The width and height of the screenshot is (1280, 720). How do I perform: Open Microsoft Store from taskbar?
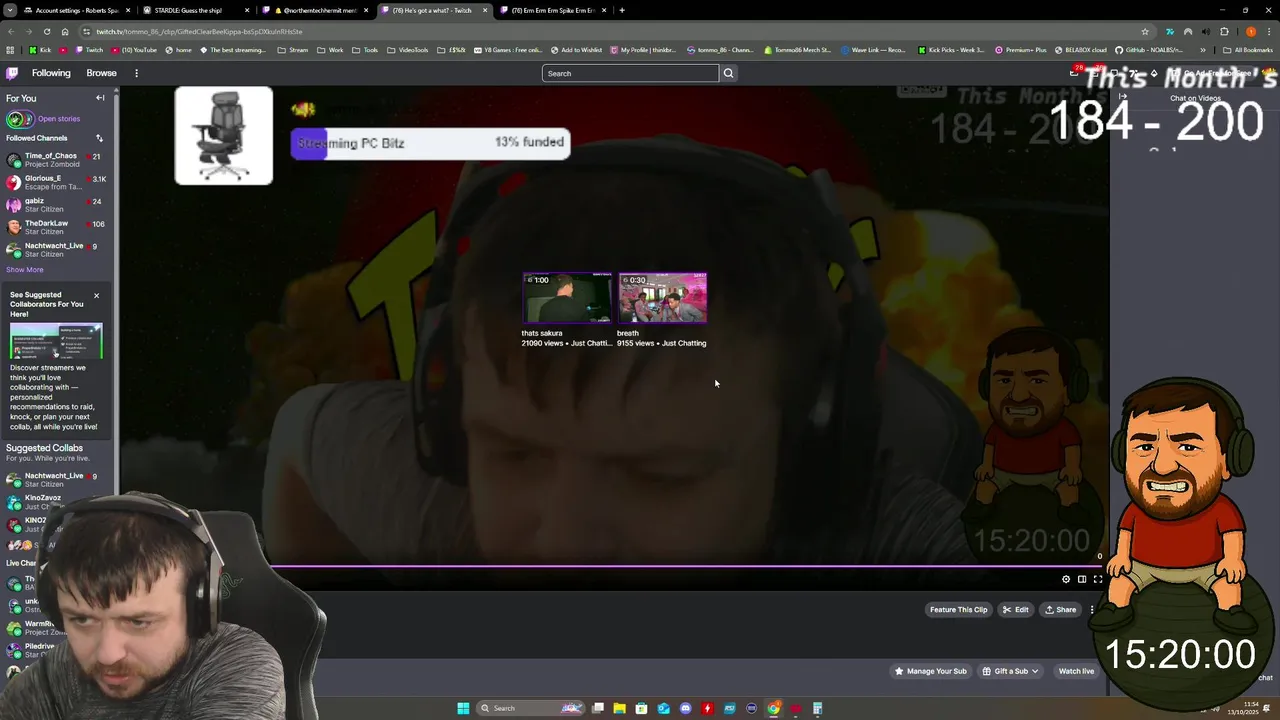pyautogui.click(x=642, y=708)
